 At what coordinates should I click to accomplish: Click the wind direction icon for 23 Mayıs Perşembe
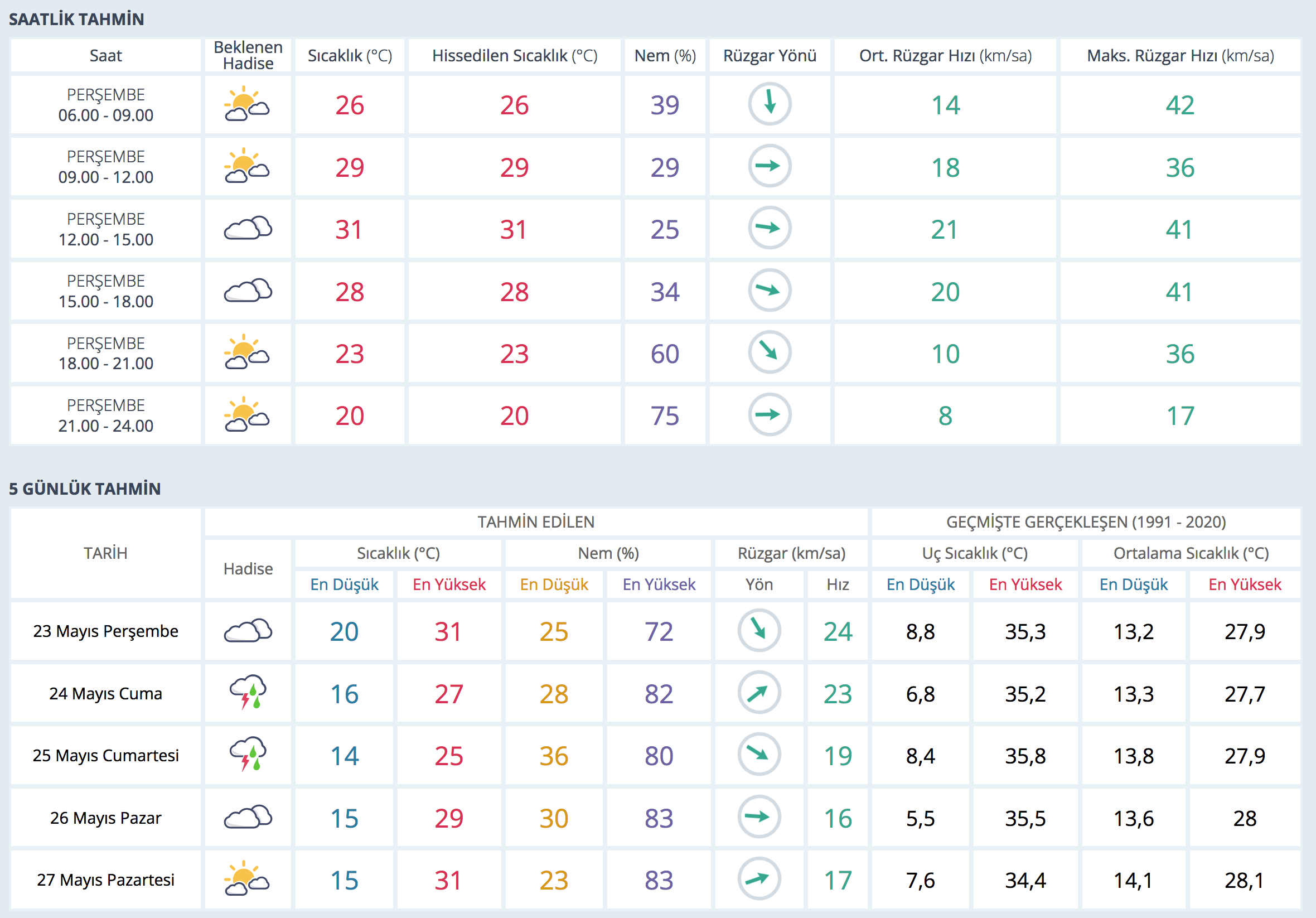pos(758,631)
